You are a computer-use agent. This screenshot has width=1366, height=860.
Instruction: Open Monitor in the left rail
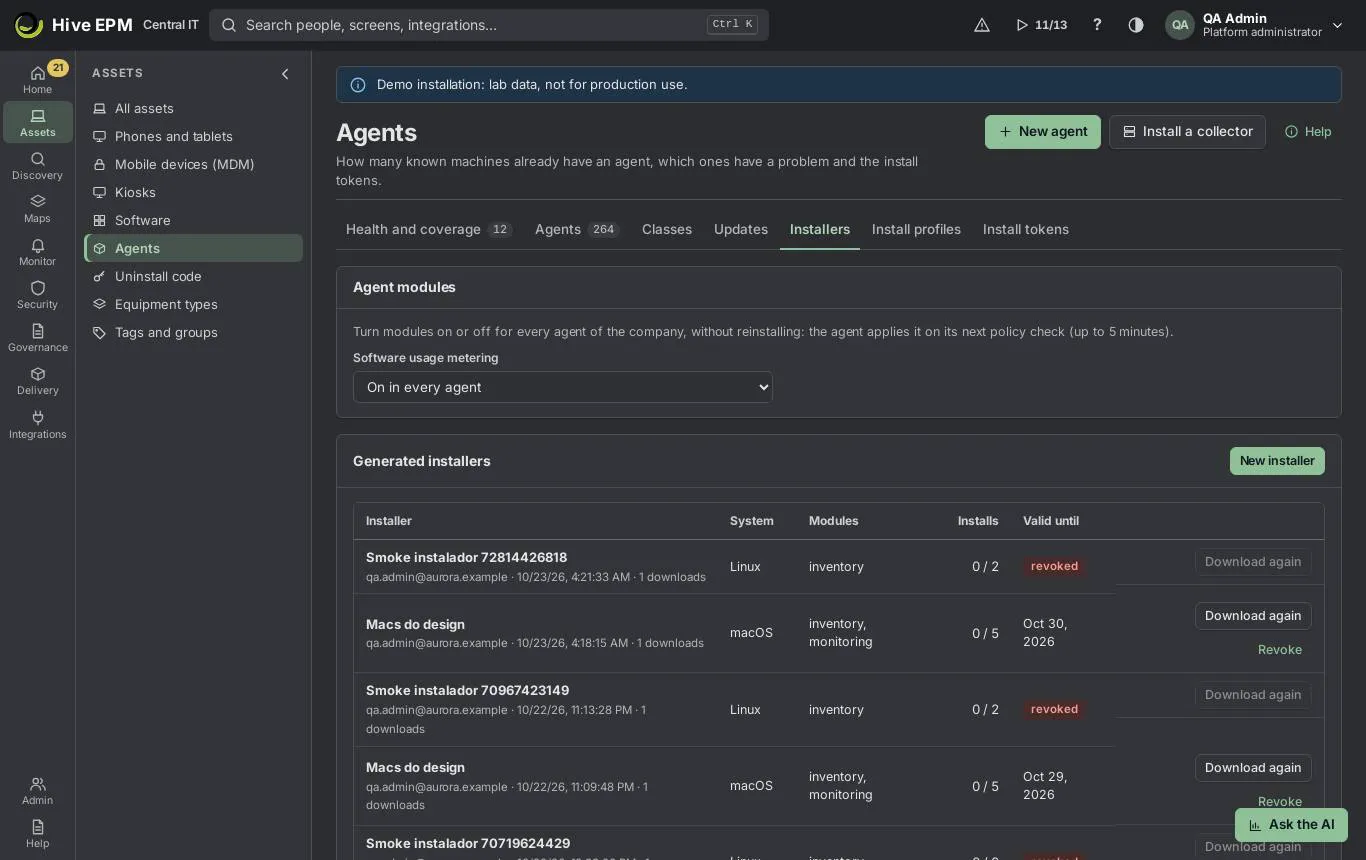pos(37,251)
